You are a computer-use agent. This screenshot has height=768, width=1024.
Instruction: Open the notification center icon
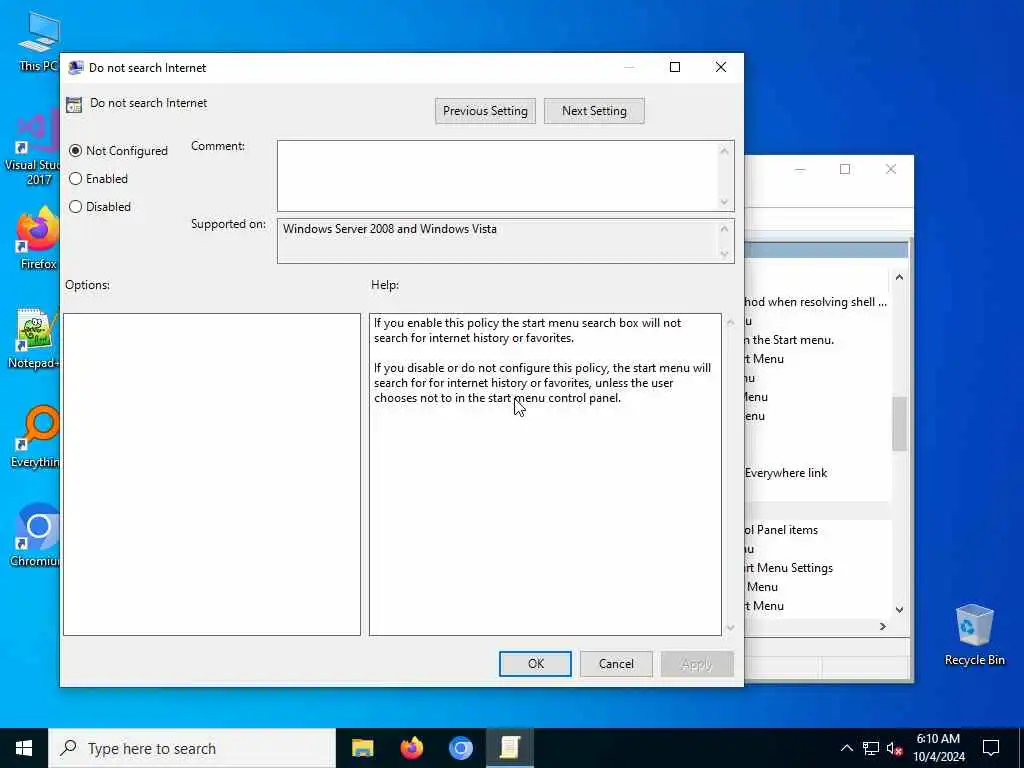click(991, 748)
